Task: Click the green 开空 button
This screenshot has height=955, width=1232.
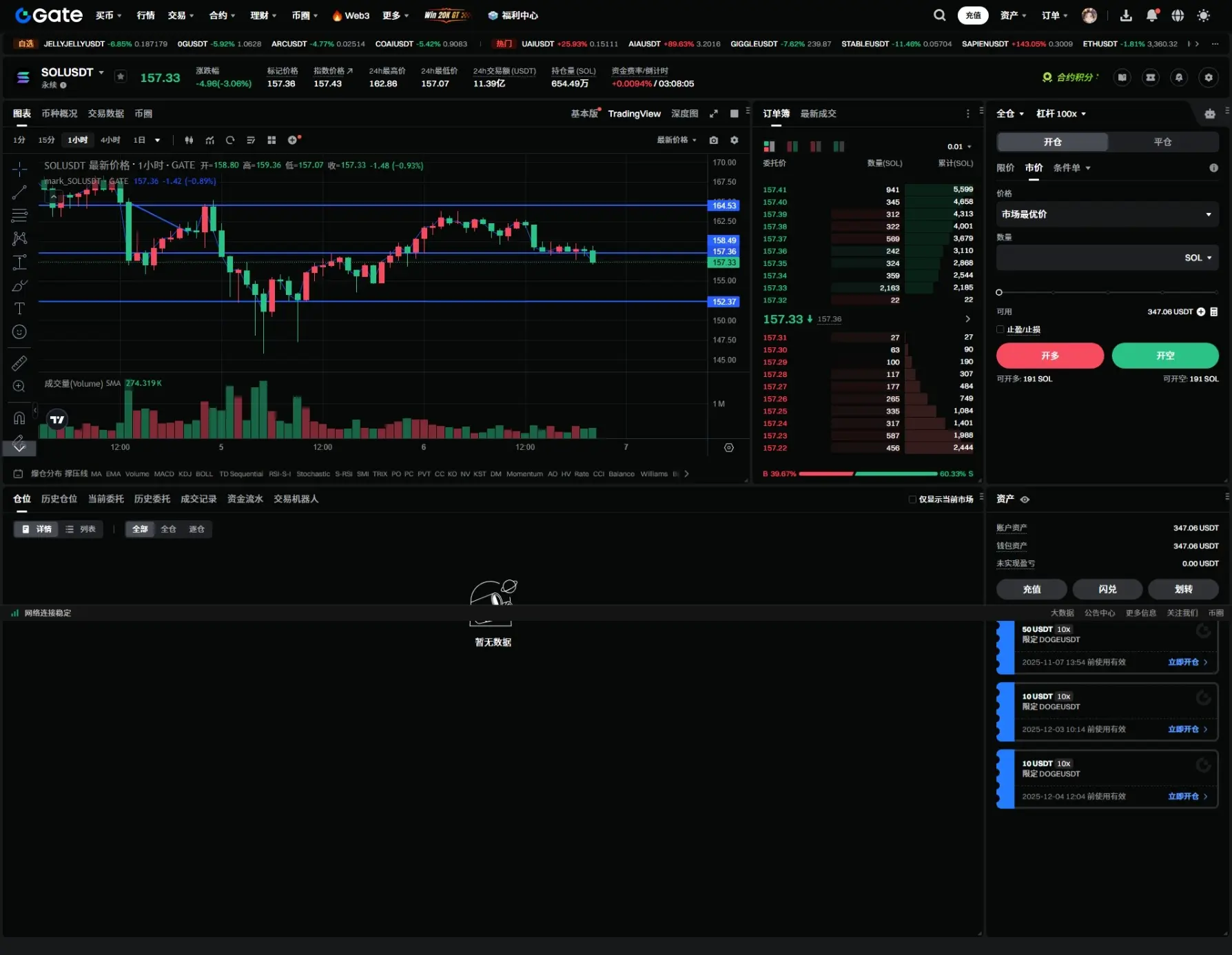Action: (x=1165, y=356)
